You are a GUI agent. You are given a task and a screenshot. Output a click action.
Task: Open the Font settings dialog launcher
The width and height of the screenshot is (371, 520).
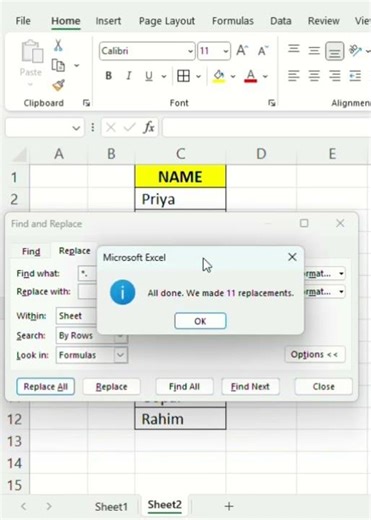point(272,103)
